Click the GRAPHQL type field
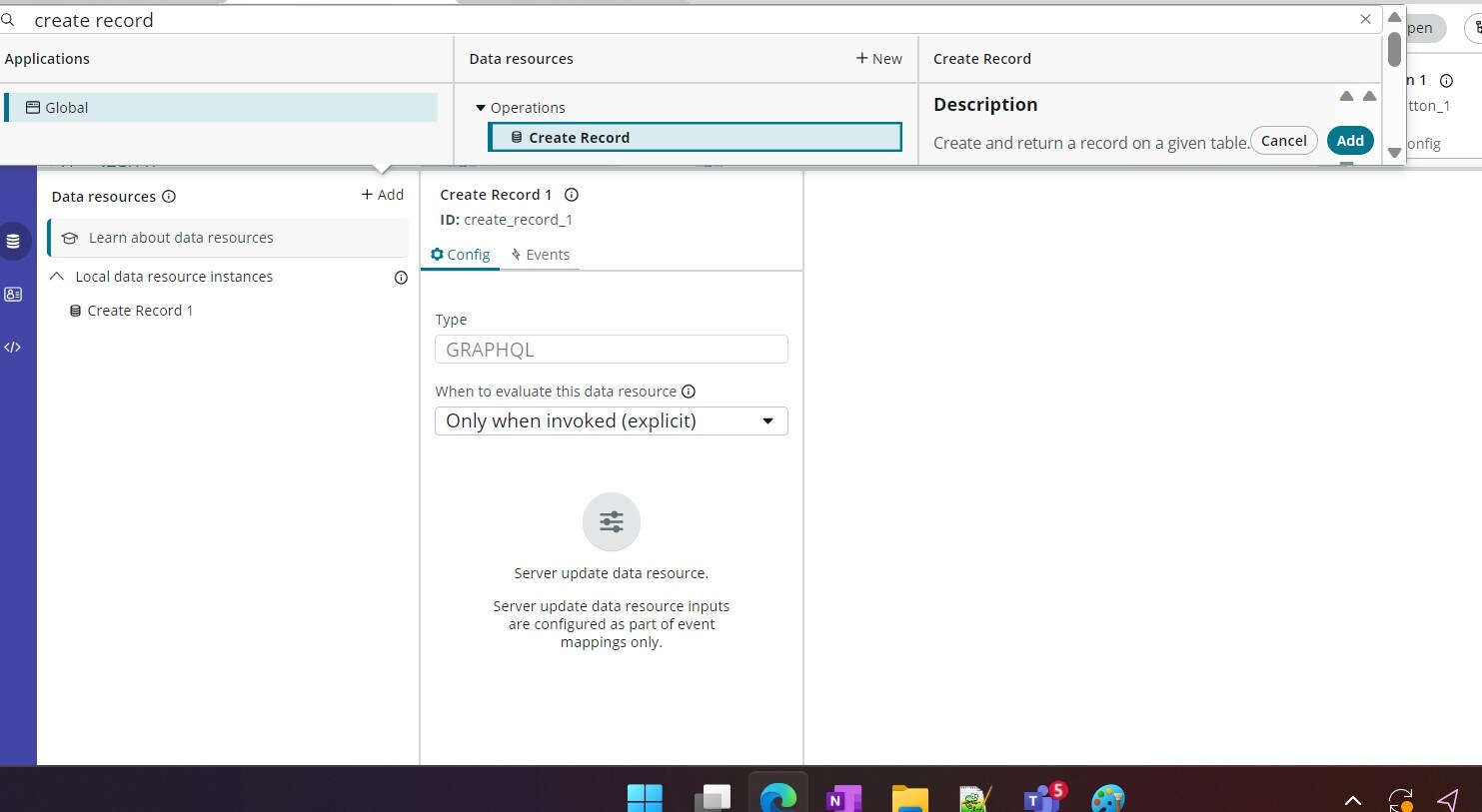 click(612, 350)
